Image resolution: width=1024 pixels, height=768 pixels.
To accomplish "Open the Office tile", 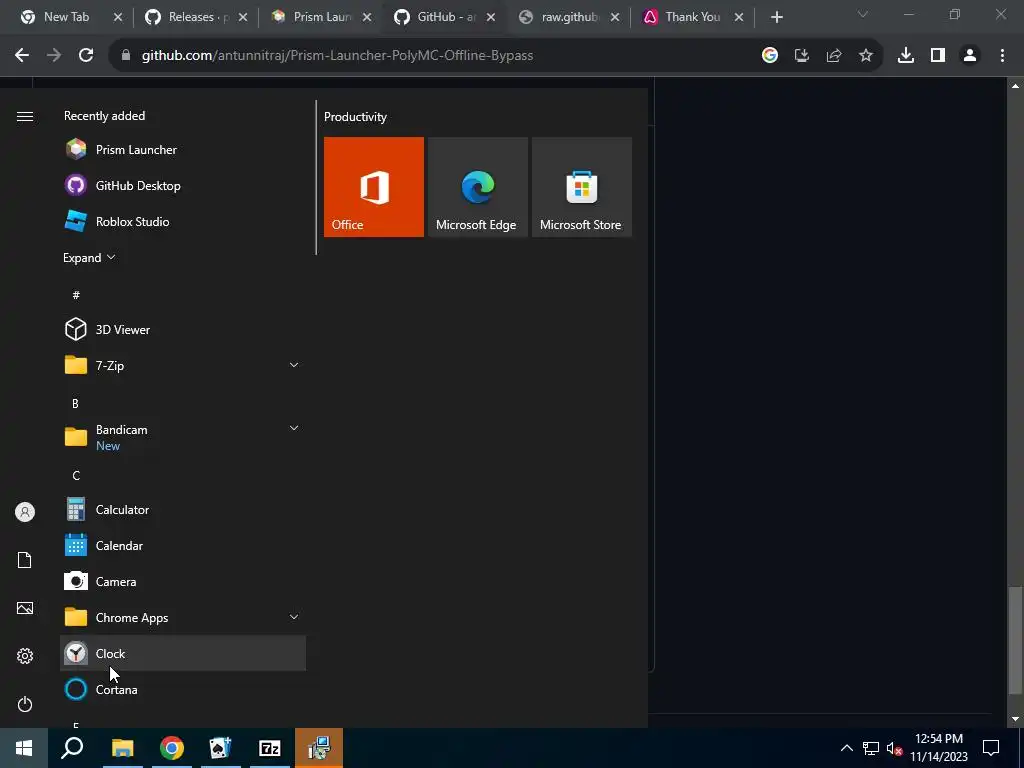I will tap(374, 187).
